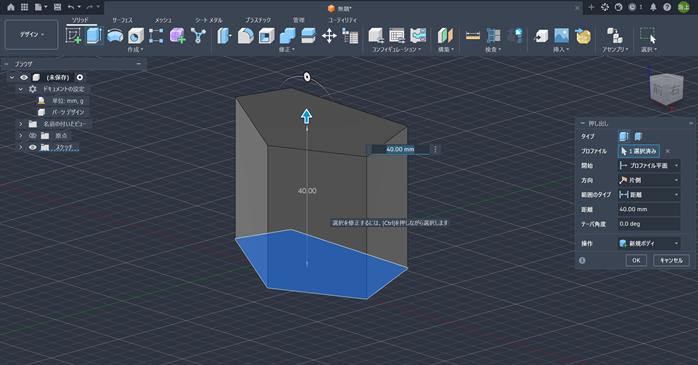The image size is (698, 365).
Task: Expand the スケッチ folder
Action: click(20, 147)
